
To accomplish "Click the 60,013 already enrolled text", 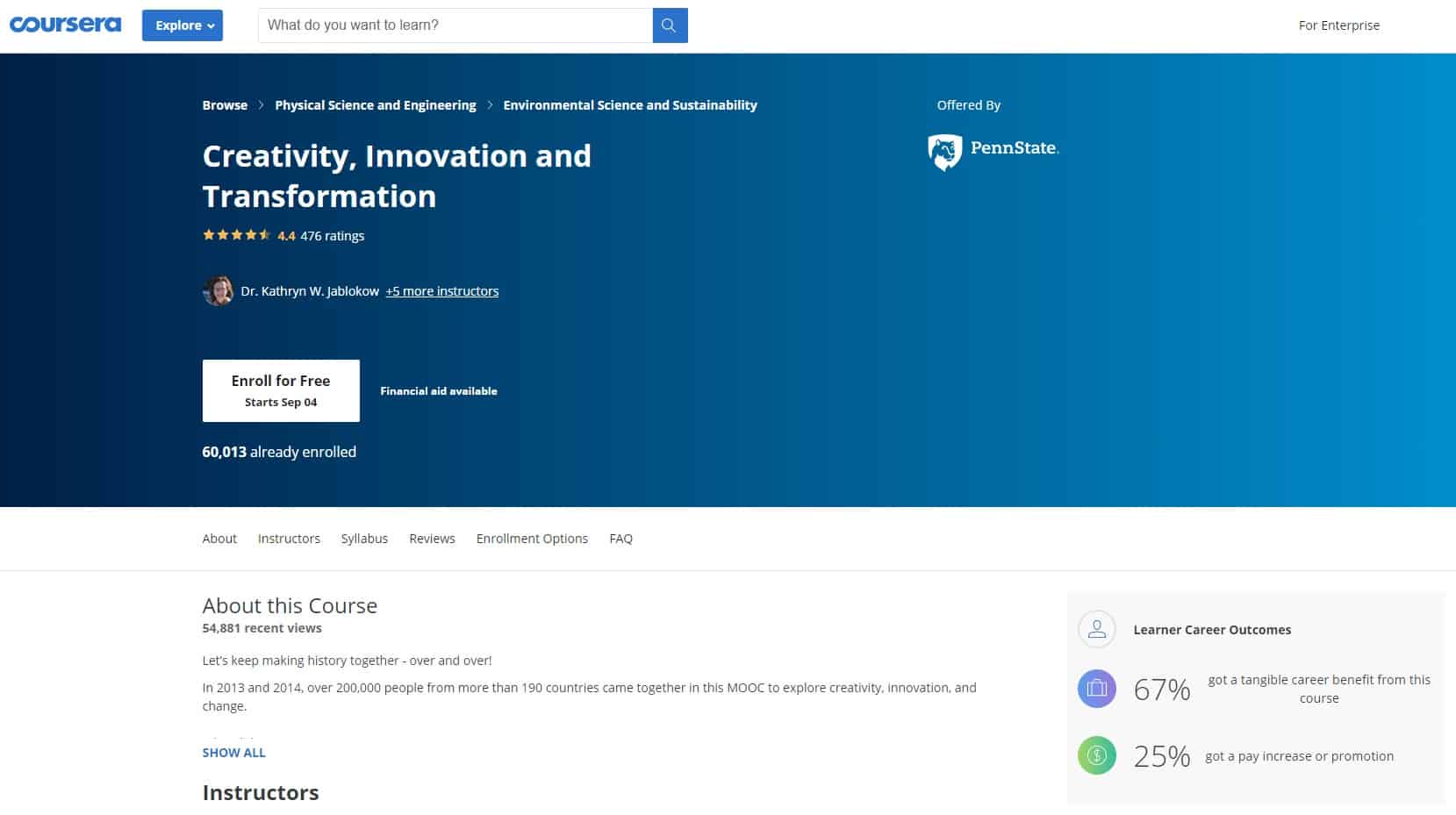I will [279, 452].
